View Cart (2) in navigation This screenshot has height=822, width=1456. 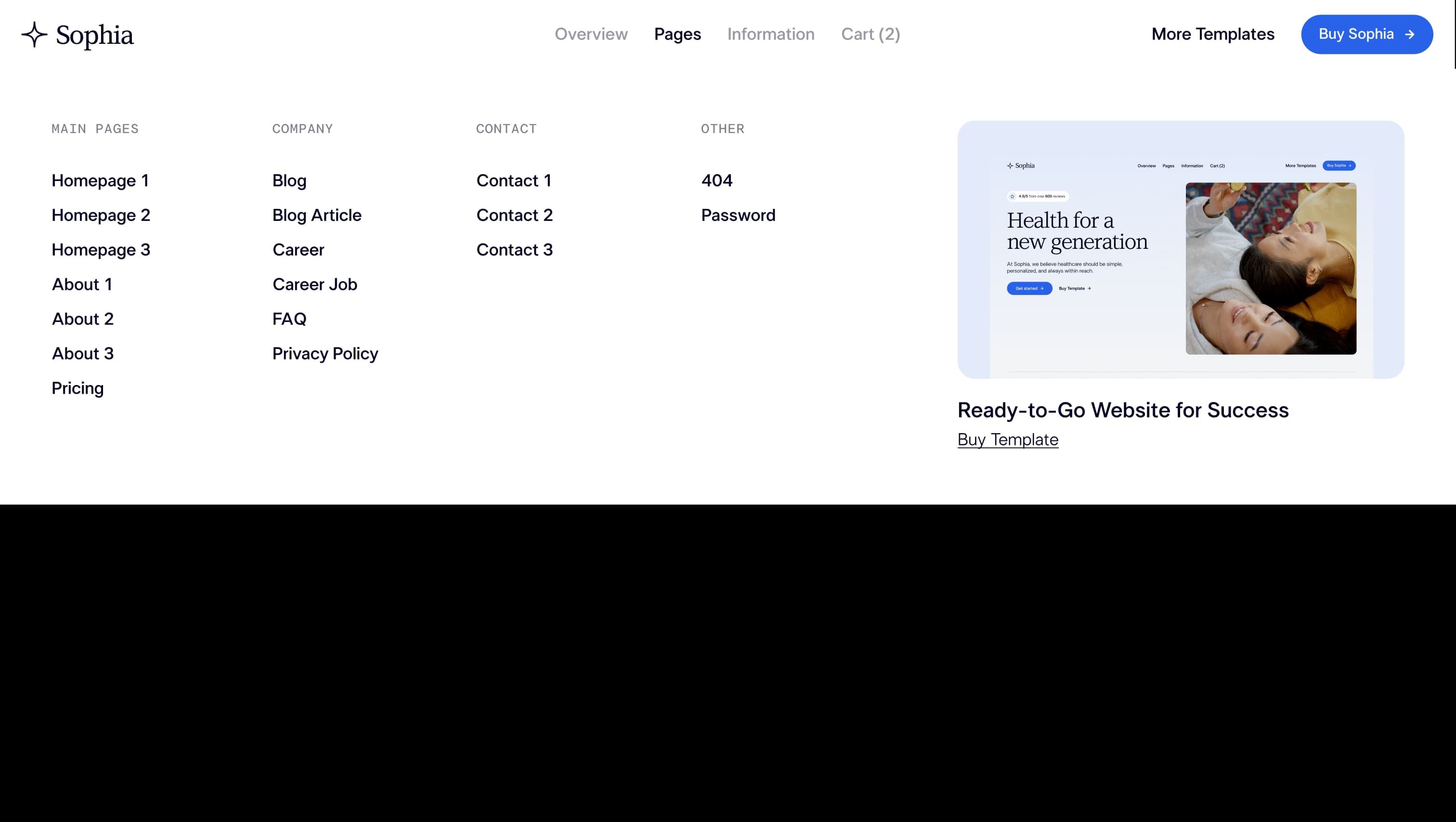(871, 35)
